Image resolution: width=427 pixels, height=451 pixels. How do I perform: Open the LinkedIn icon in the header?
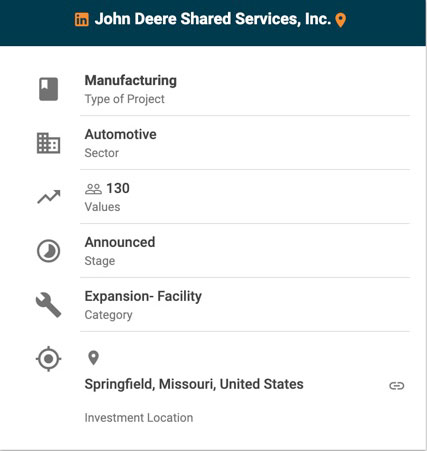click(82, 19)
